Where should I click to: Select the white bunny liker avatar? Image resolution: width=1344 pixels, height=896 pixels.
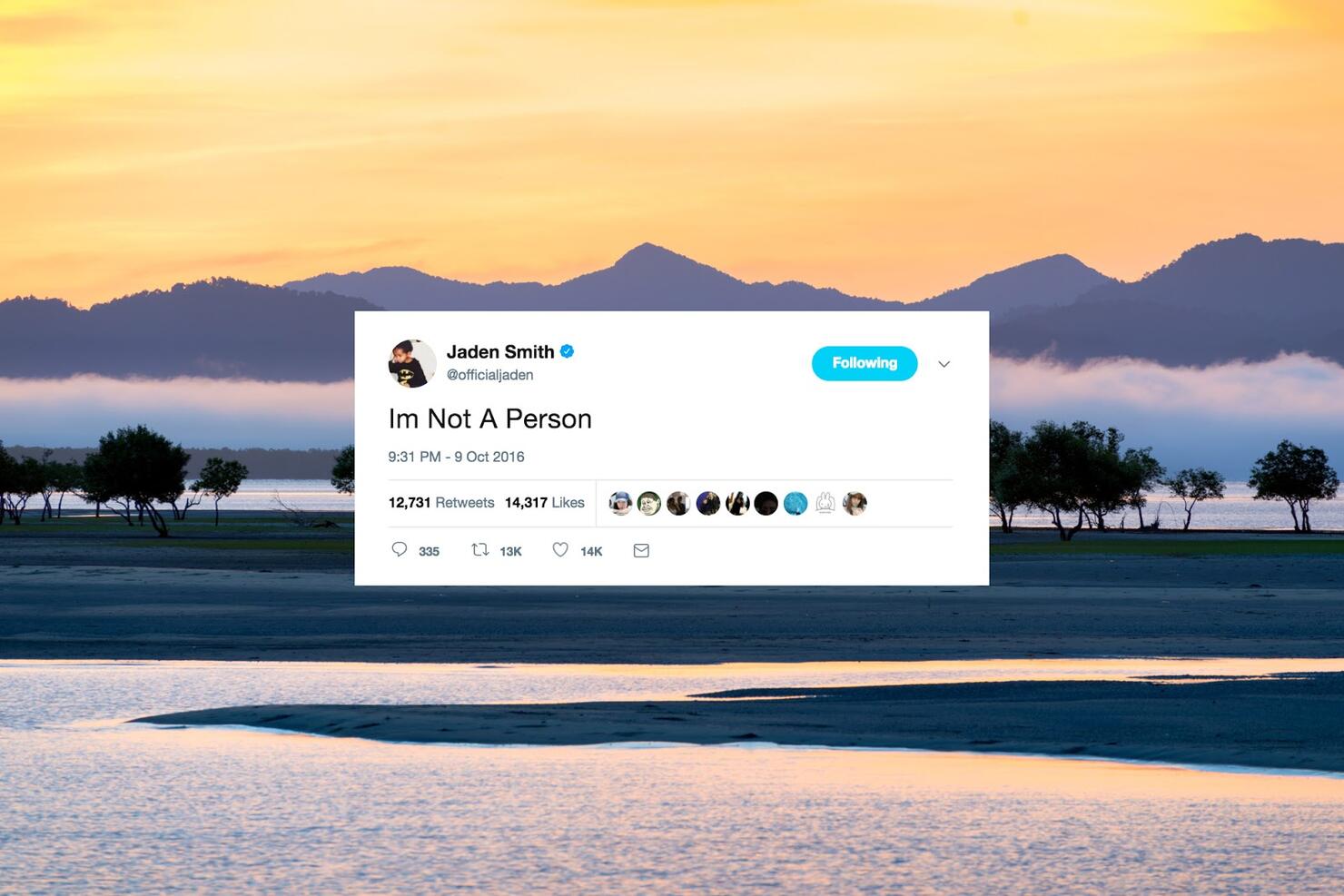[x=825, y=502]
